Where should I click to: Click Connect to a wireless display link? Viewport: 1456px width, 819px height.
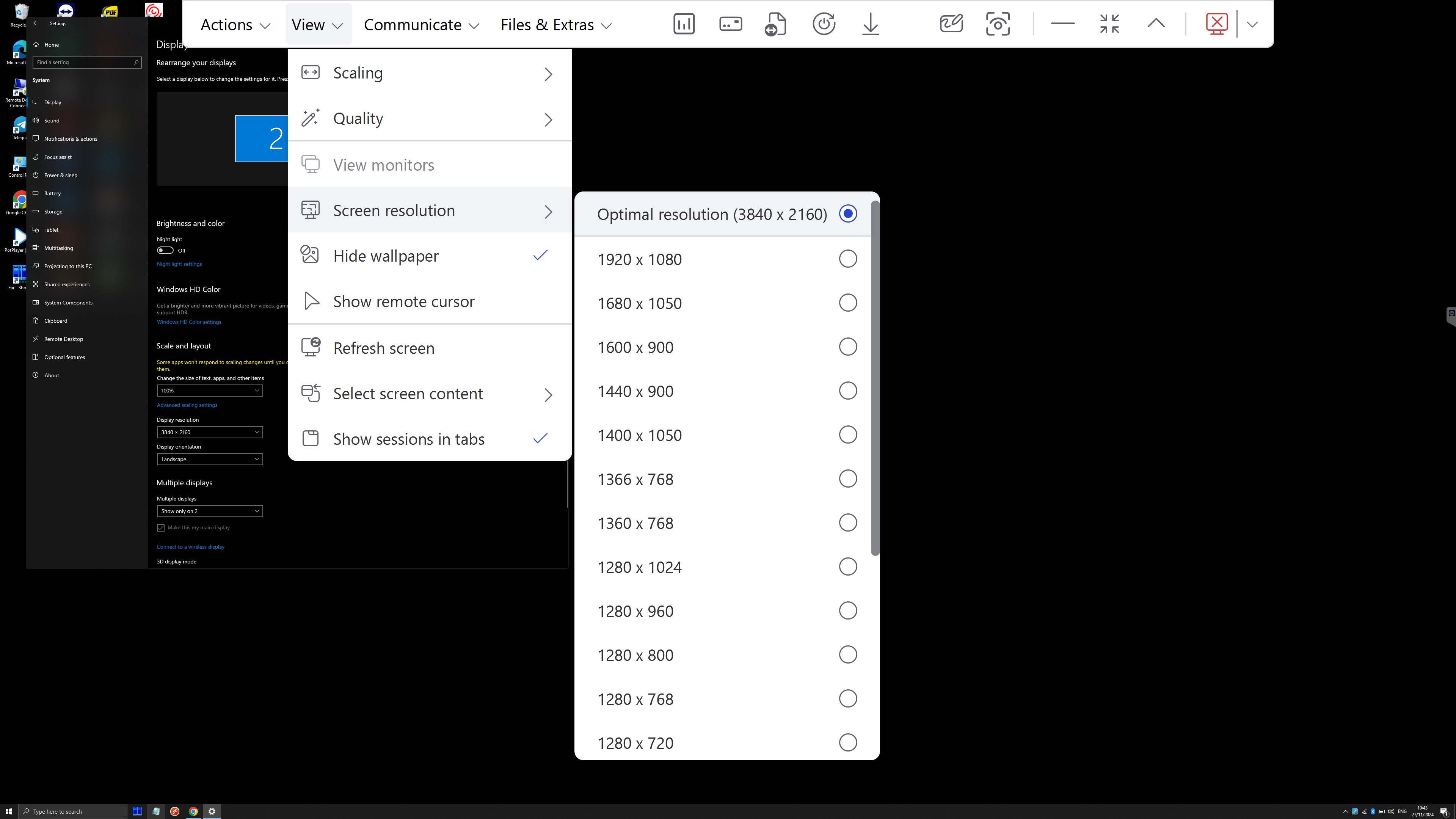190,547
